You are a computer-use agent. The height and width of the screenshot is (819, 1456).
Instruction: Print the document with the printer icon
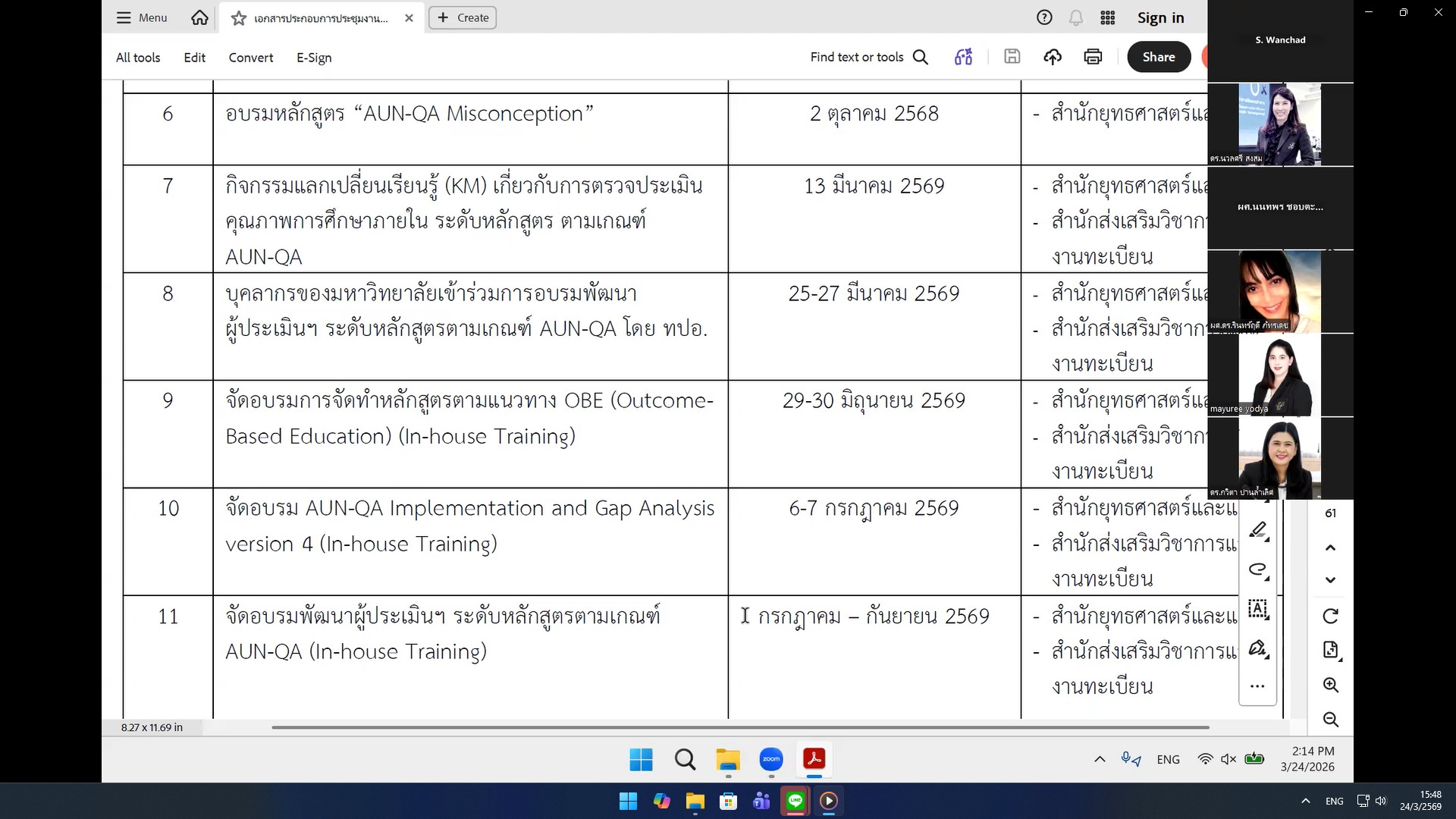point(1093,57)
